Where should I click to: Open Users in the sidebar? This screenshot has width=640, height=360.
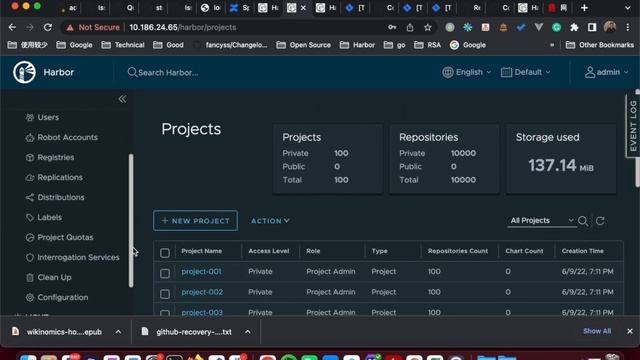(x=48, y=118)
